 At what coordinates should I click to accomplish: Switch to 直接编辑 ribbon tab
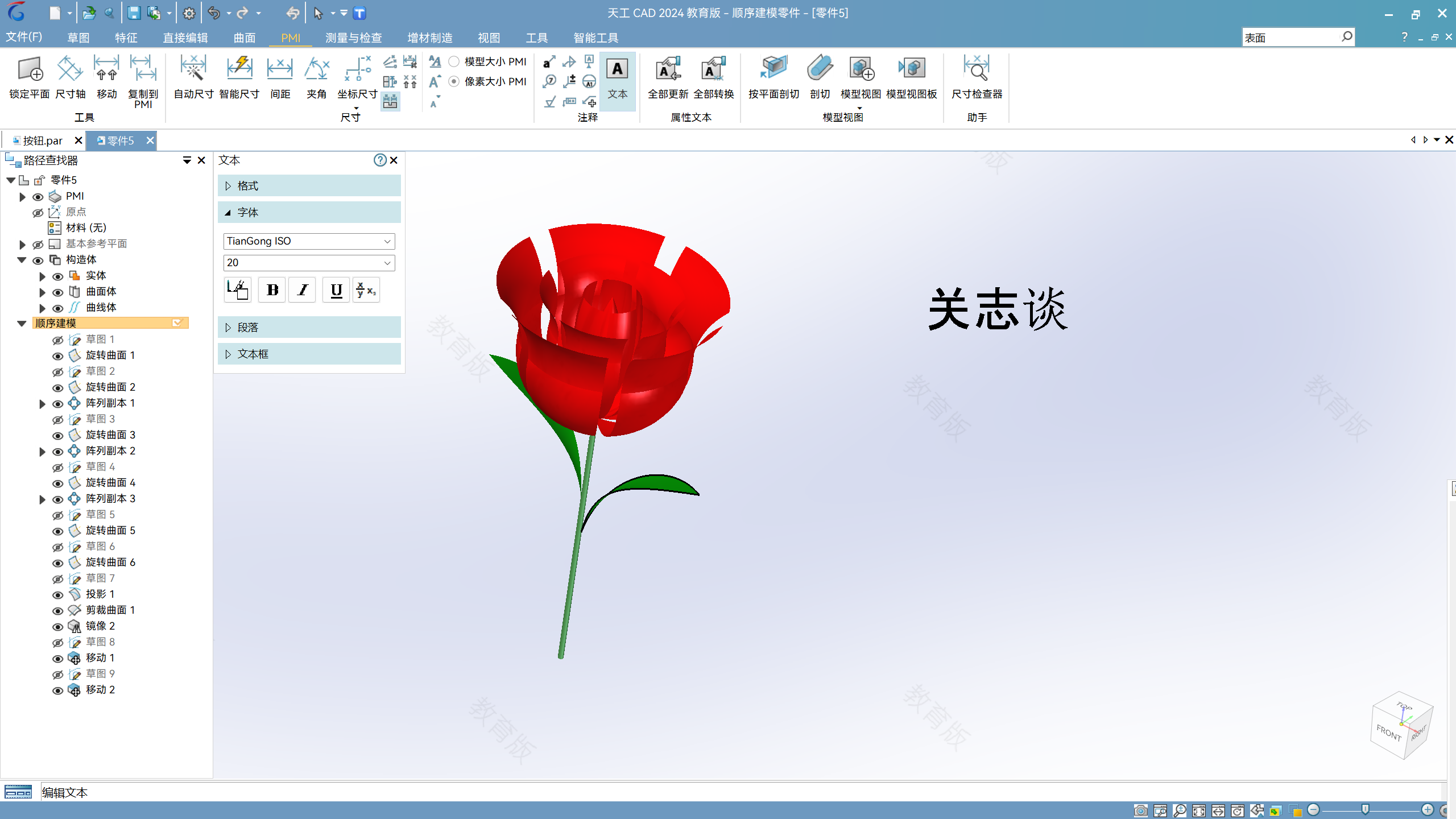coord(185,38)
